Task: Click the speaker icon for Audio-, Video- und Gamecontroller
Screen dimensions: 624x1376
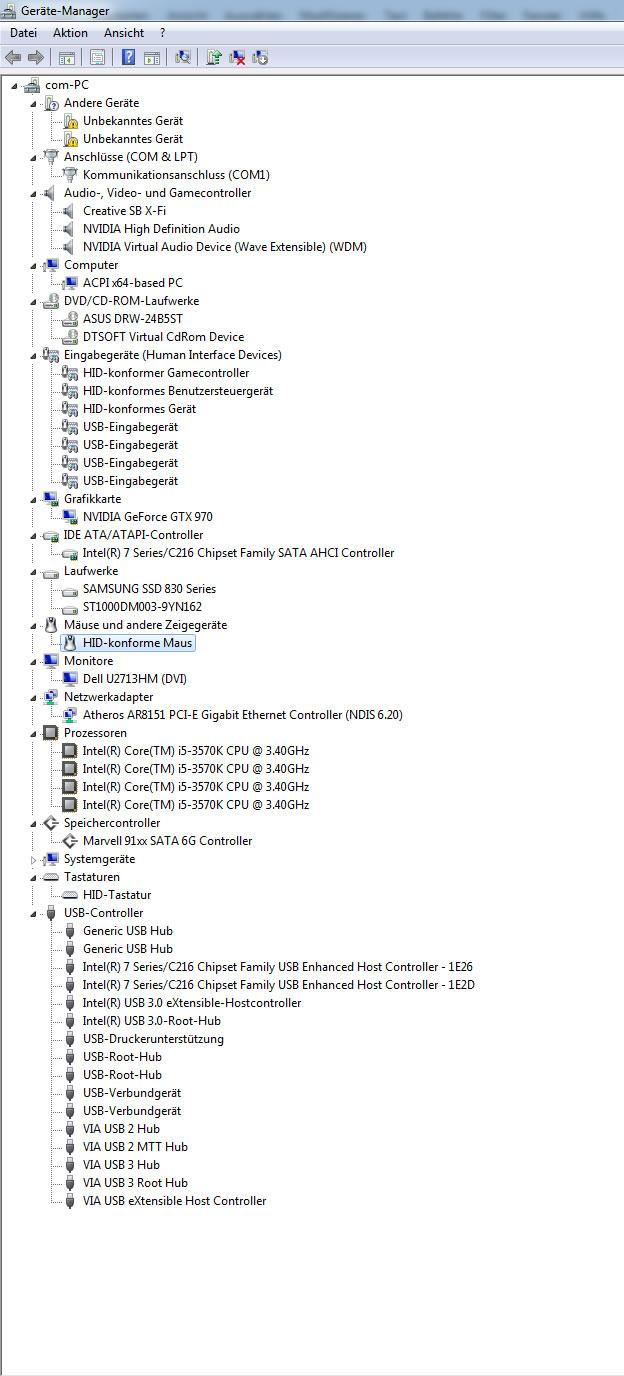Action: point(51,193)
